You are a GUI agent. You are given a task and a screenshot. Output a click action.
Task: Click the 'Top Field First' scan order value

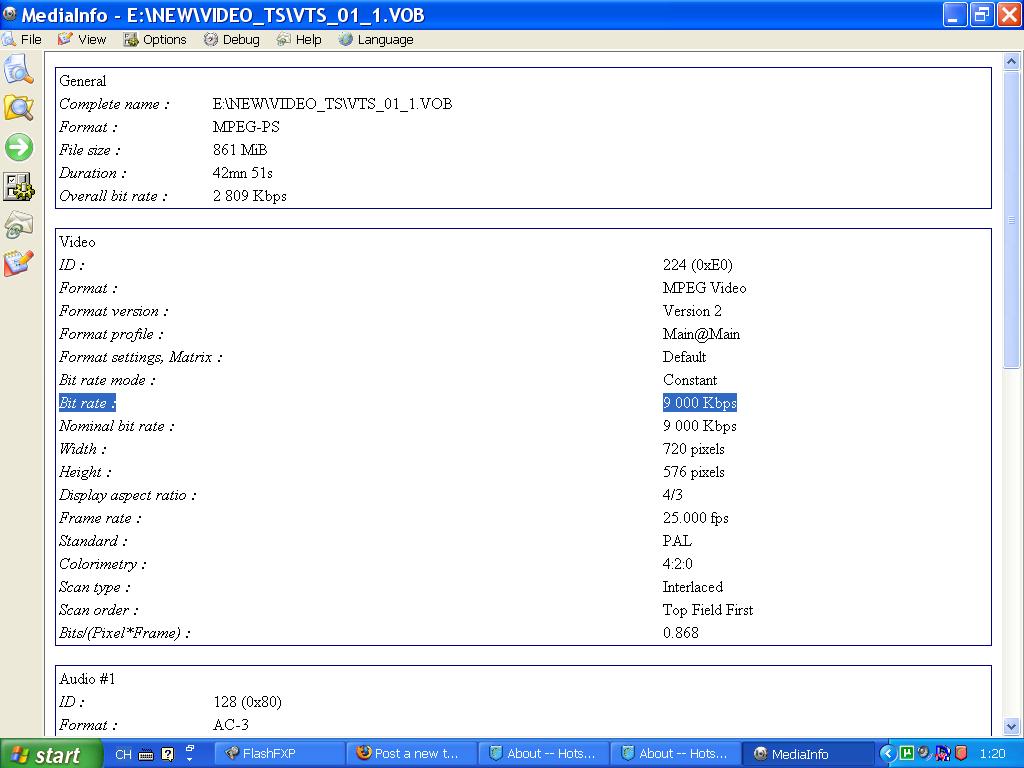click(x=707, y=610)
